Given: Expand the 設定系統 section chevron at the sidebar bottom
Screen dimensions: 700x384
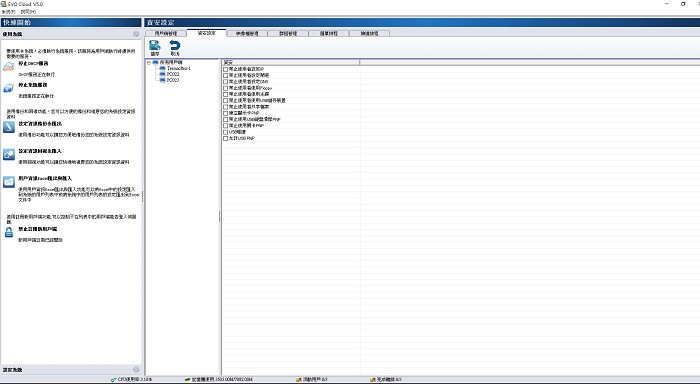Looking at the screenshot, I should (x=136, y=370).
